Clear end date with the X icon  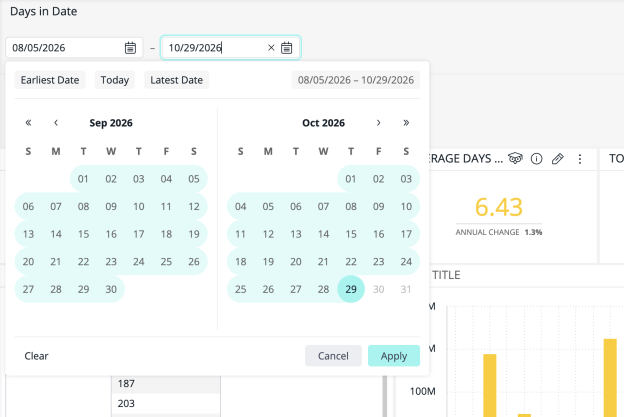[x=271, y=48]
